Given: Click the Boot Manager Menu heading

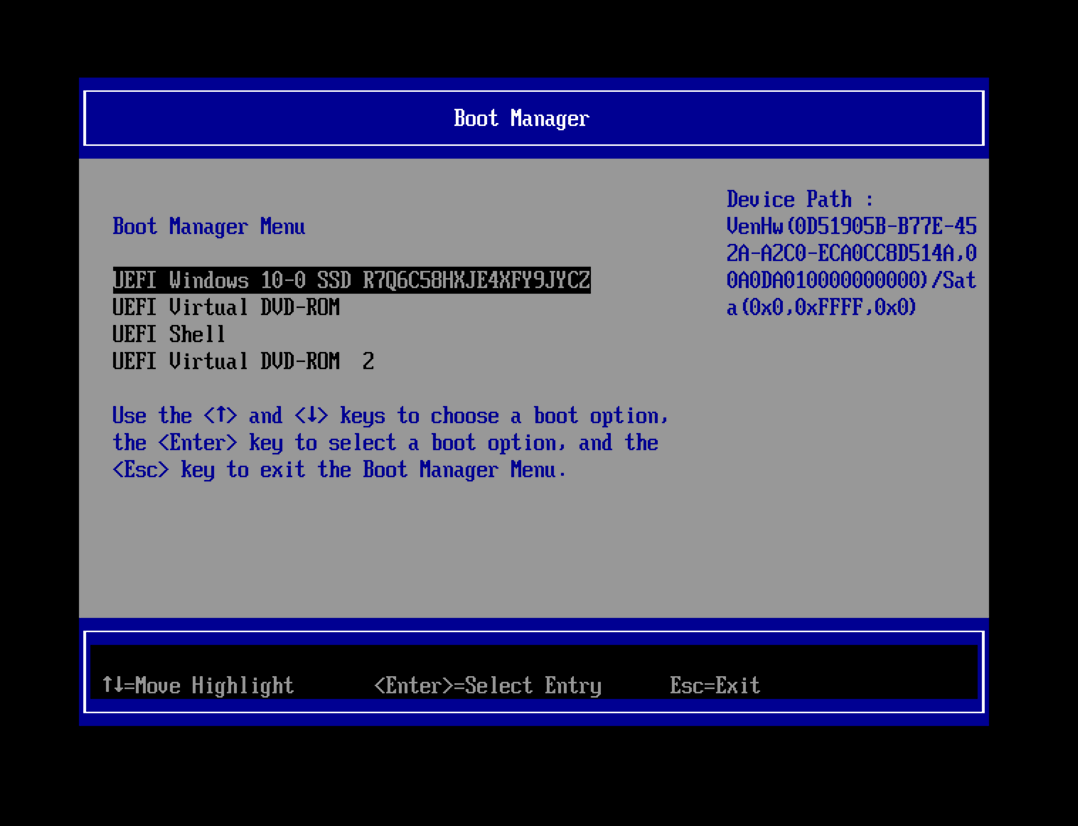Looking at the screenshot, I should (x=209, y=226).
